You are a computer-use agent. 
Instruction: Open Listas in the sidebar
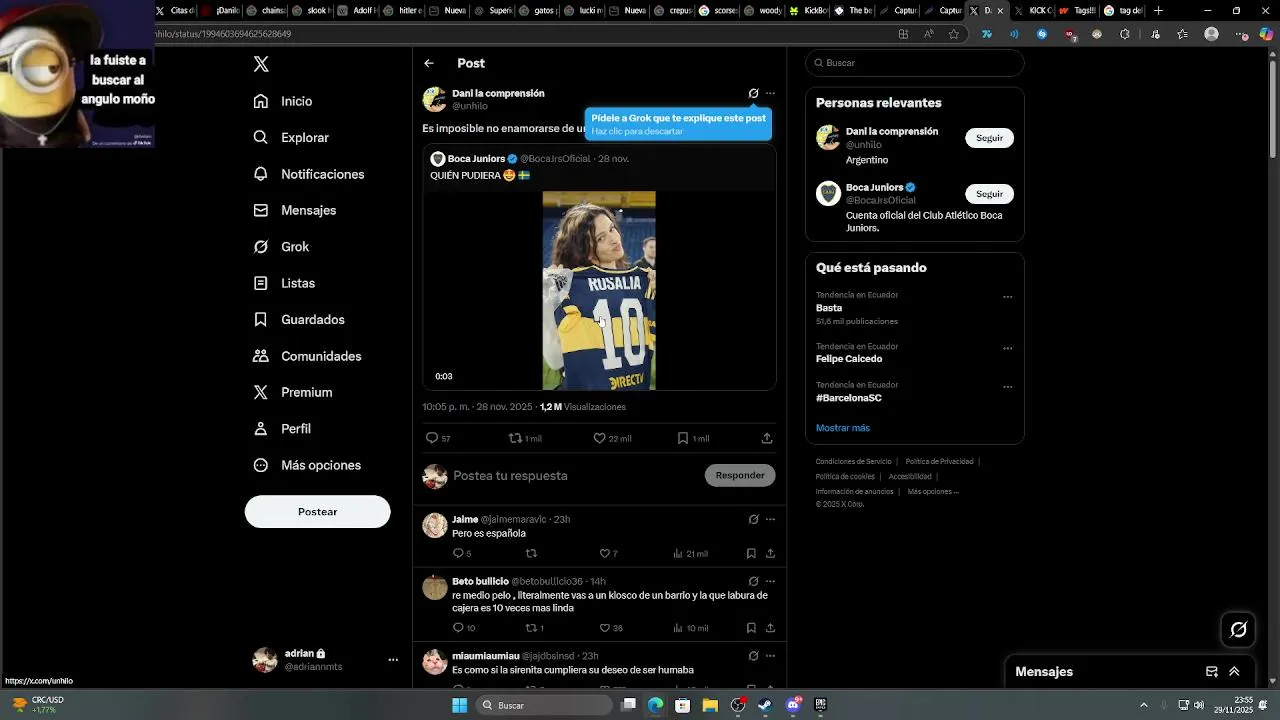pyautogui.click(x=284, y=283)
